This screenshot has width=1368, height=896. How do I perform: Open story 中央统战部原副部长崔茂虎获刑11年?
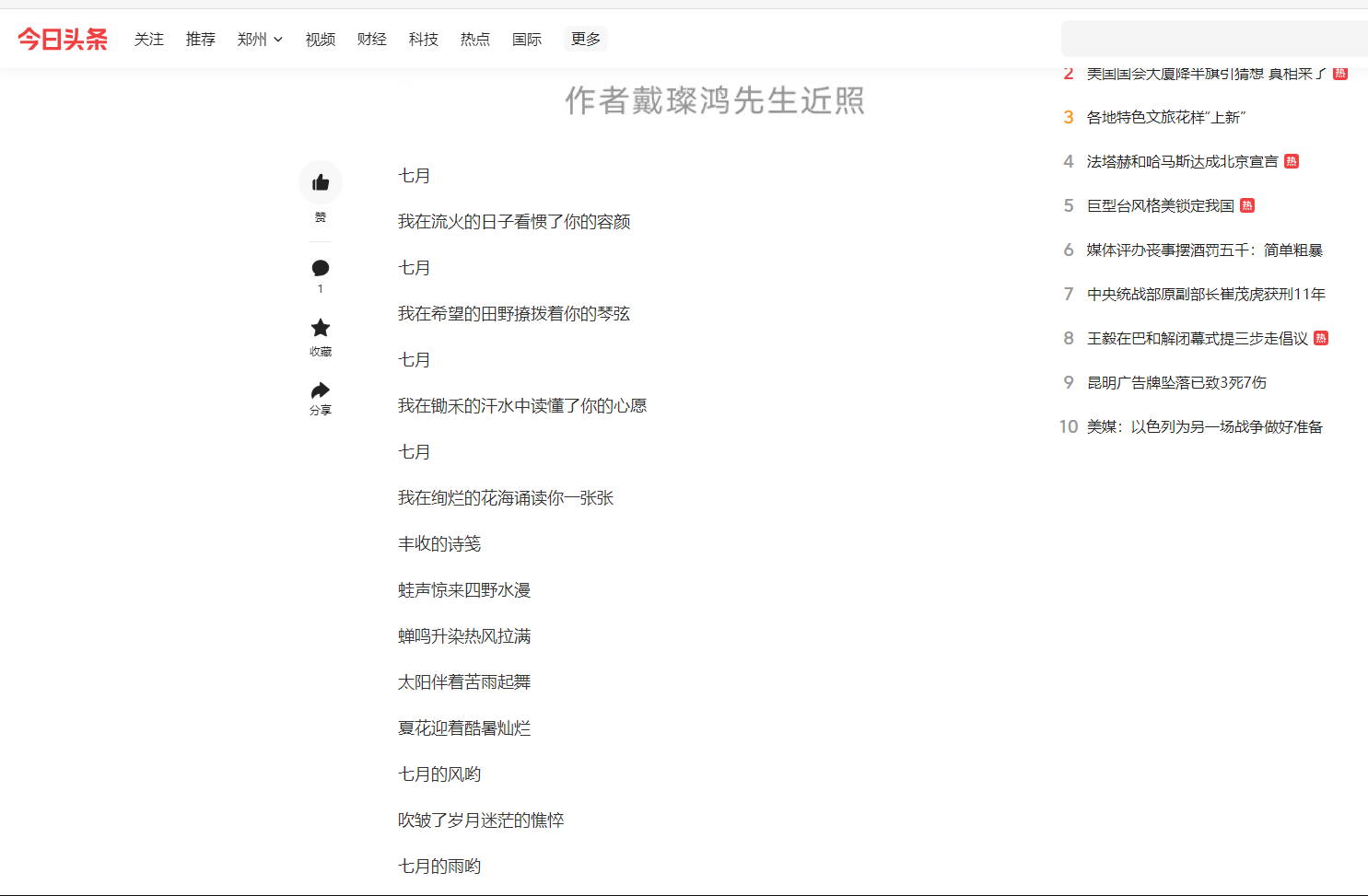[x=1207, y=294]
